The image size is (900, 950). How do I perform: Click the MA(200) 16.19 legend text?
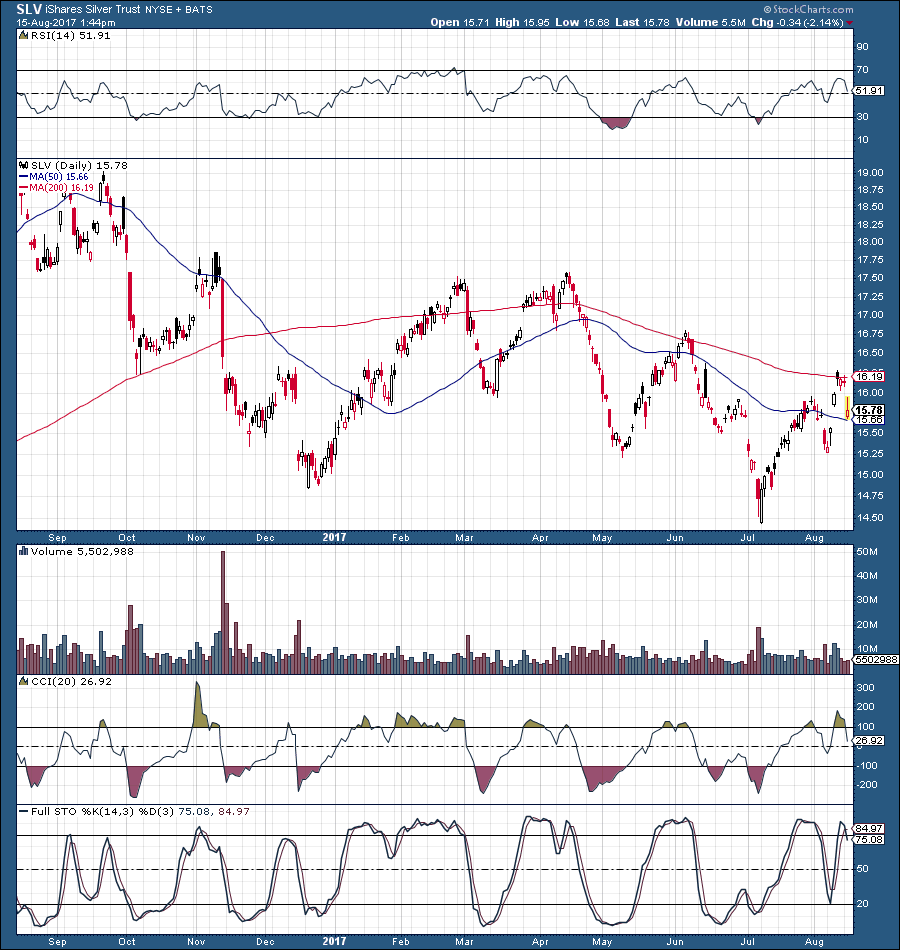61,188
